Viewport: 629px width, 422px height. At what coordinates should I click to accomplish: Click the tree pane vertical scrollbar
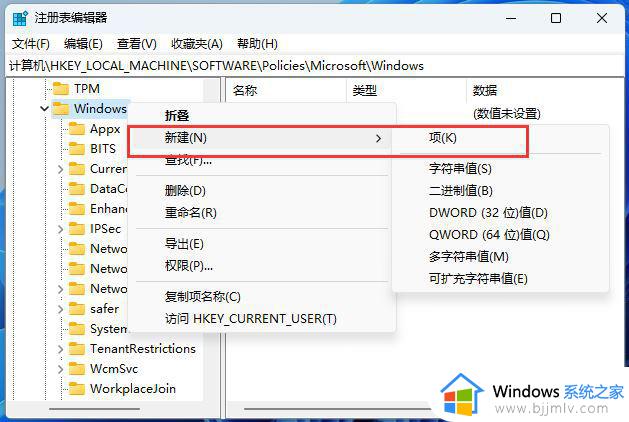click(x=211, y=239)
